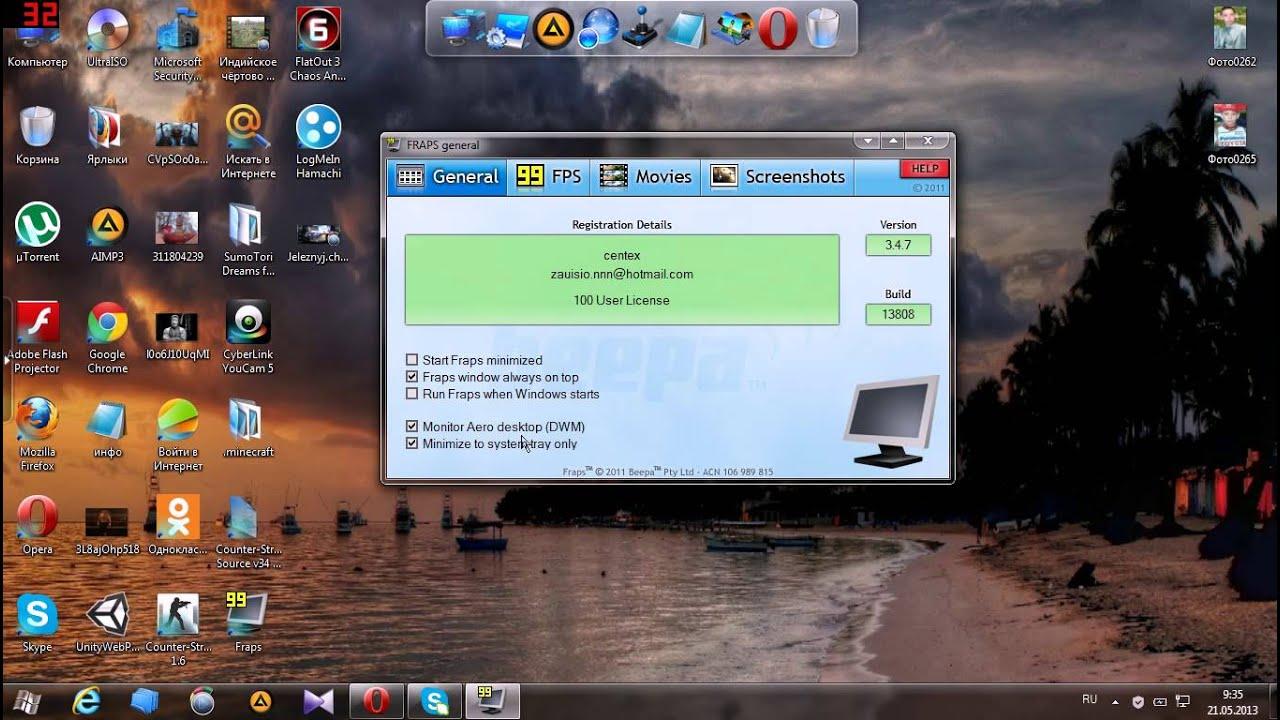Uncheck Fraps window always on top
Image resolution: width=1280 pixels, height=720 pixels.
coord(412,377)
